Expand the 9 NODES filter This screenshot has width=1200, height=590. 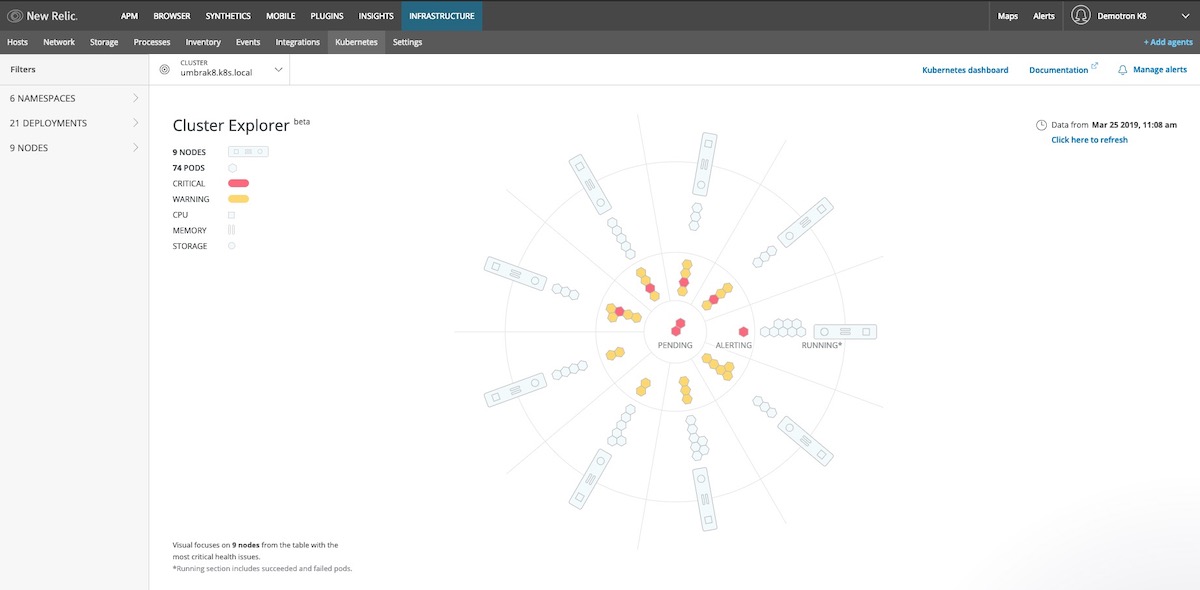(x=74, y=148)
